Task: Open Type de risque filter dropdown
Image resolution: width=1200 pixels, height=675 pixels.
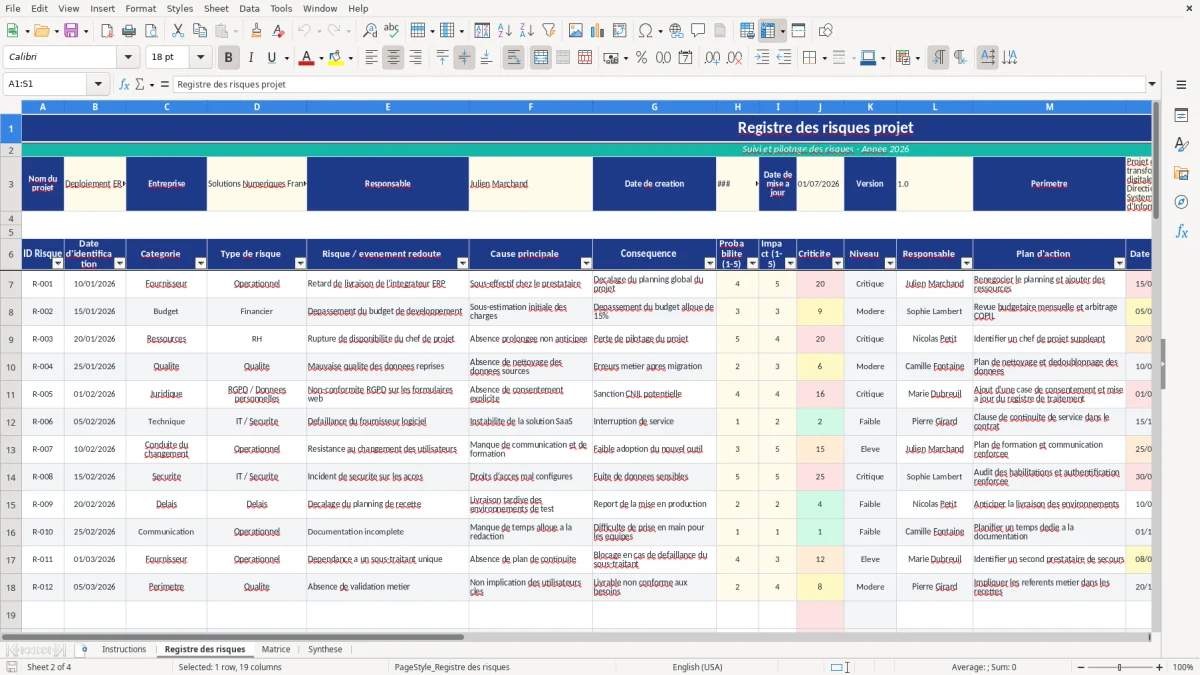Action: (x=300, y=264)
